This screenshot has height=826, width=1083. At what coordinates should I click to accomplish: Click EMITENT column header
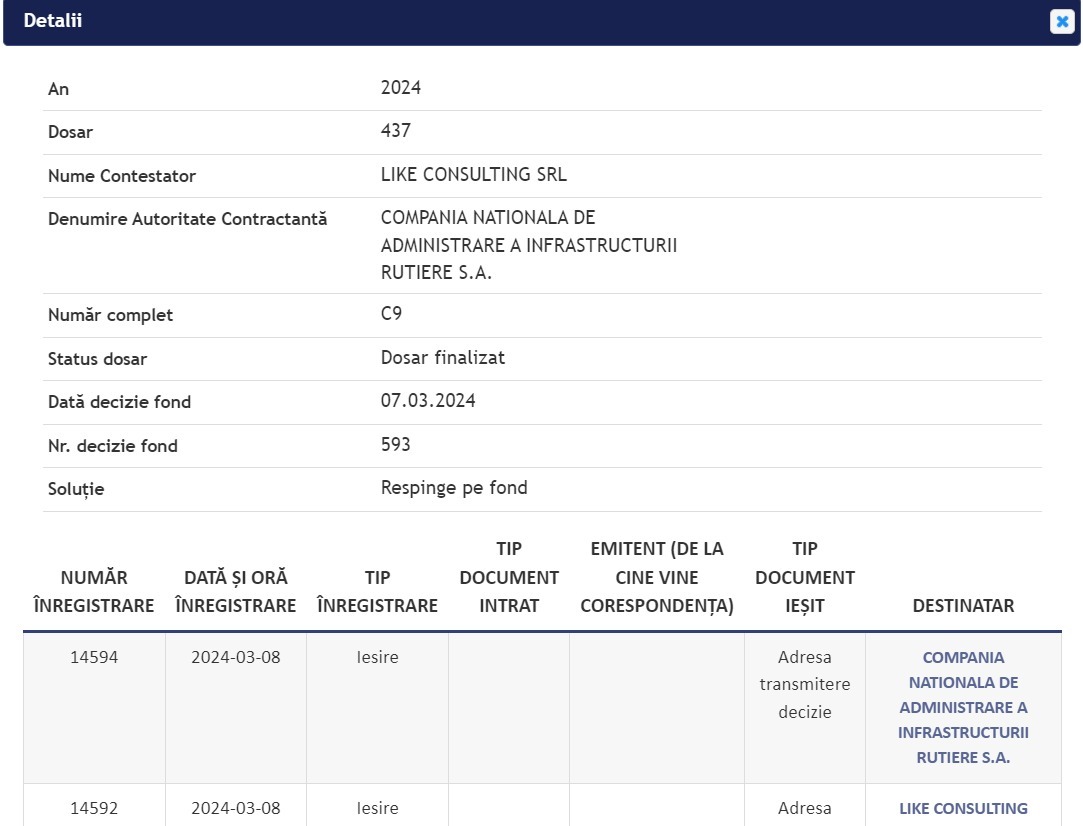[x=657, y=577]
